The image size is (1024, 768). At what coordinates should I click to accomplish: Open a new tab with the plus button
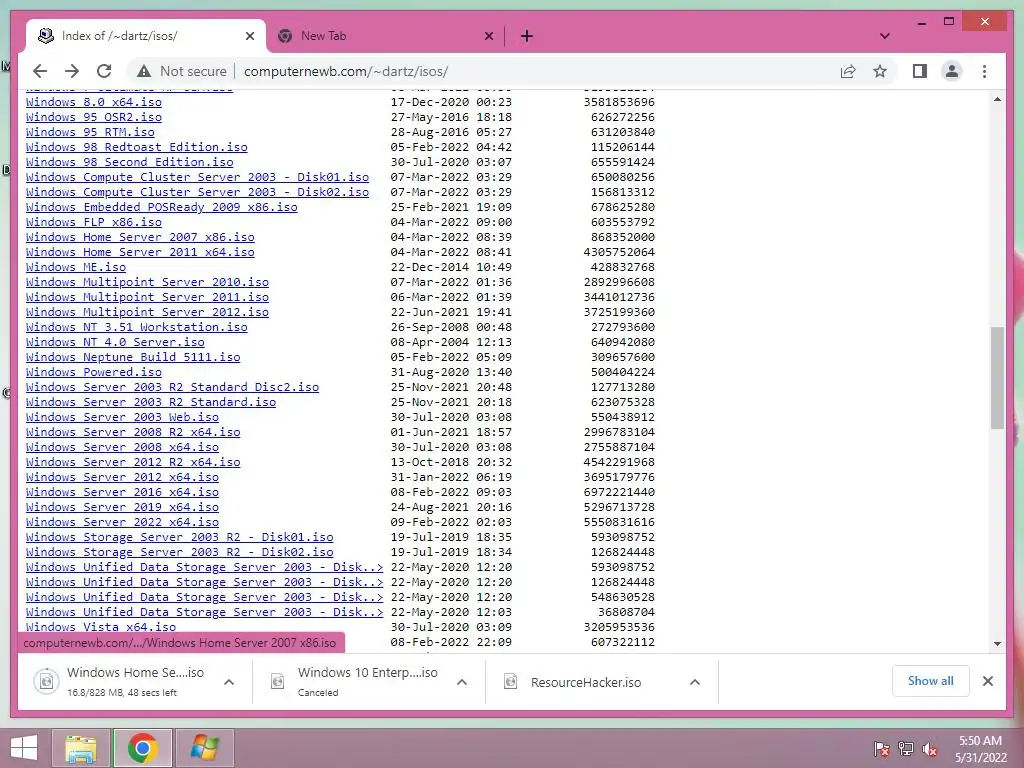pyautogui.click(x=527, y=36)
